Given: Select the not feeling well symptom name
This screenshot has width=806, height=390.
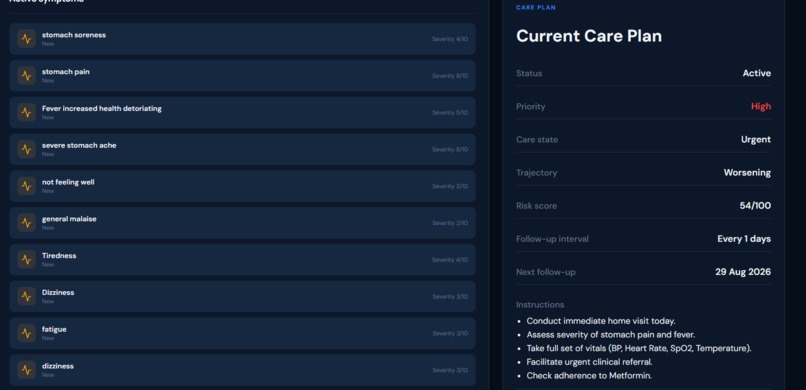Looking at the screenshot, I should (68, 182).
